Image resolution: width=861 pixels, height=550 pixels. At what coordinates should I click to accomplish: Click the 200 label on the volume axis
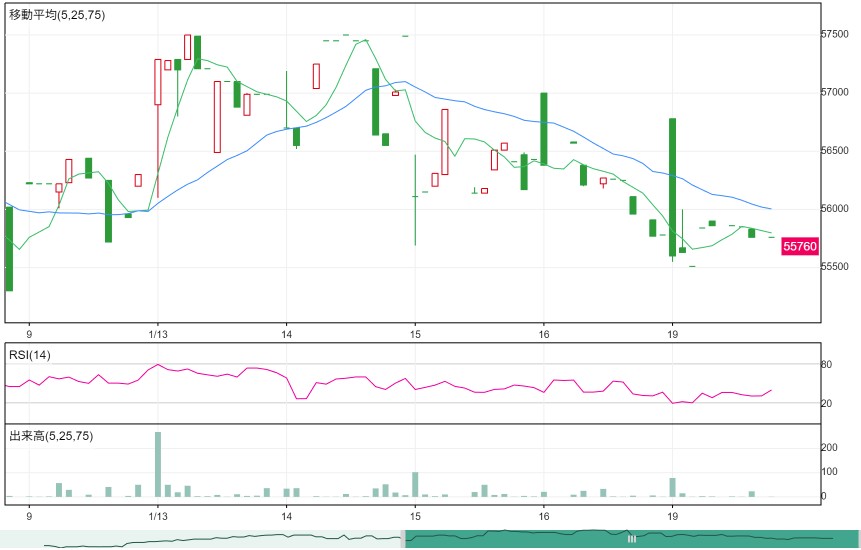click(x=829, y=447)
